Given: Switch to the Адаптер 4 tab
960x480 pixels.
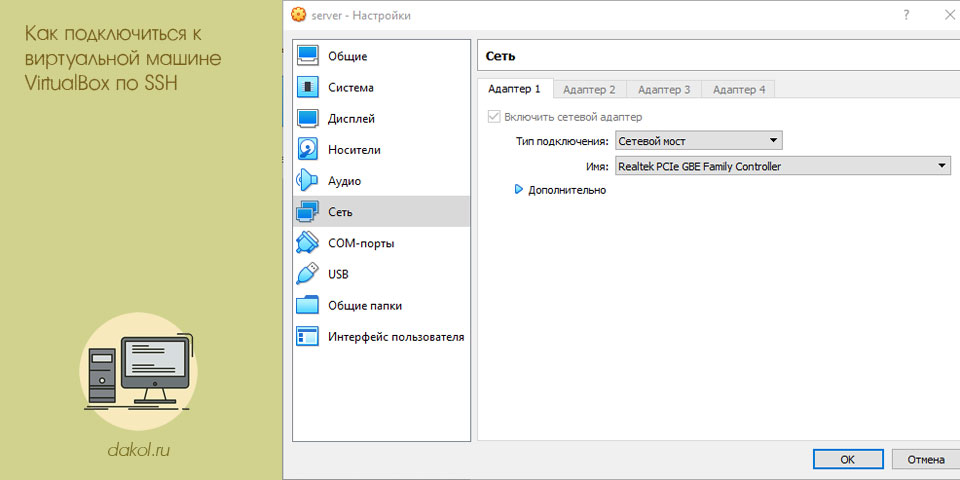Looking at the screenshot, I should pos(739,89).
